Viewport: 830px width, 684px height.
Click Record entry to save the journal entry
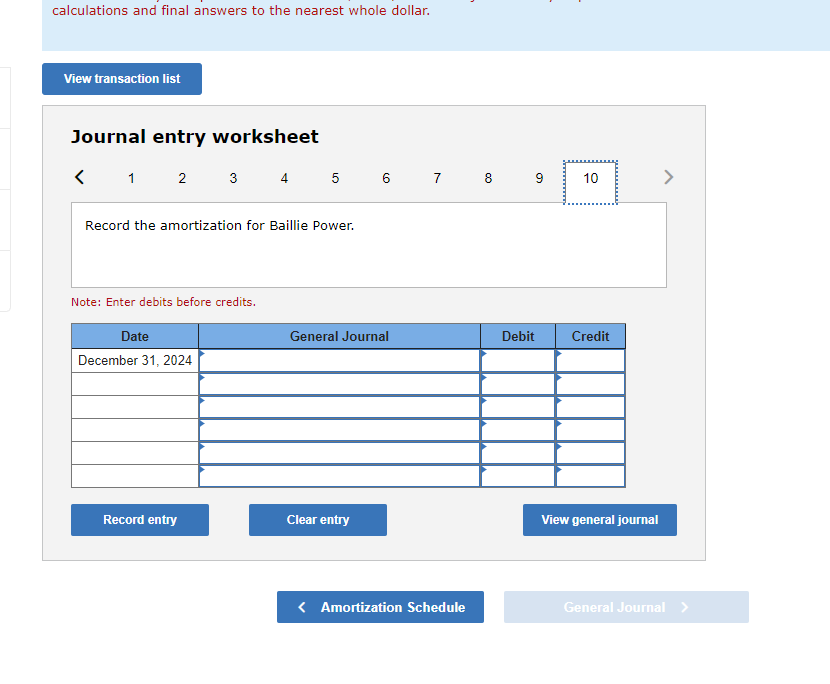click(x=139, y=520)
